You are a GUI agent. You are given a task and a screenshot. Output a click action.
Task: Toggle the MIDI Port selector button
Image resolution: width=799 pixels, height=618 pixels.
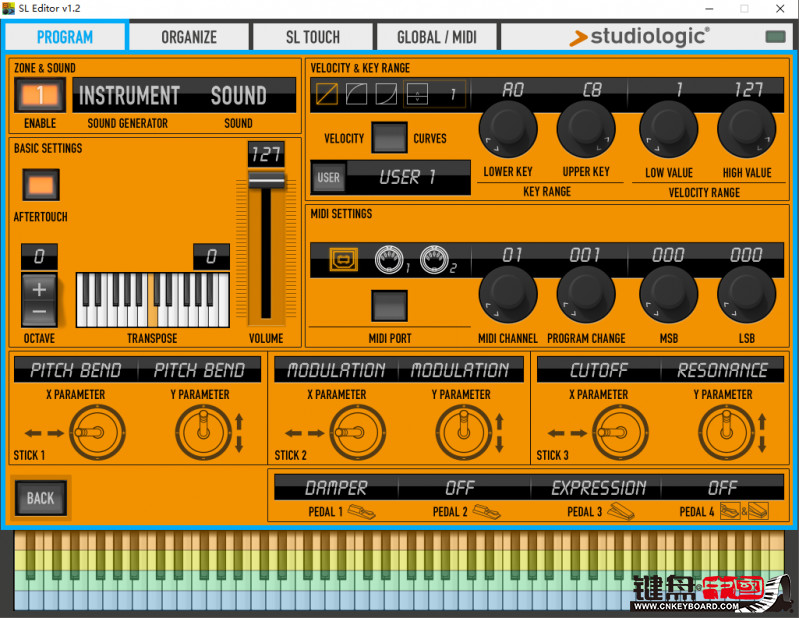pos(389,306)
